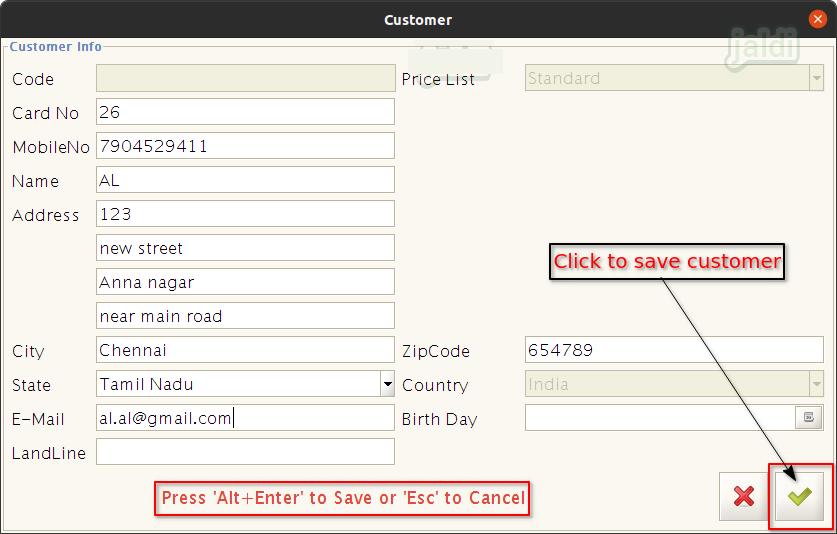Click the 'new street' address line
This screenshot has height=534, width=837.
pos(246,248)
